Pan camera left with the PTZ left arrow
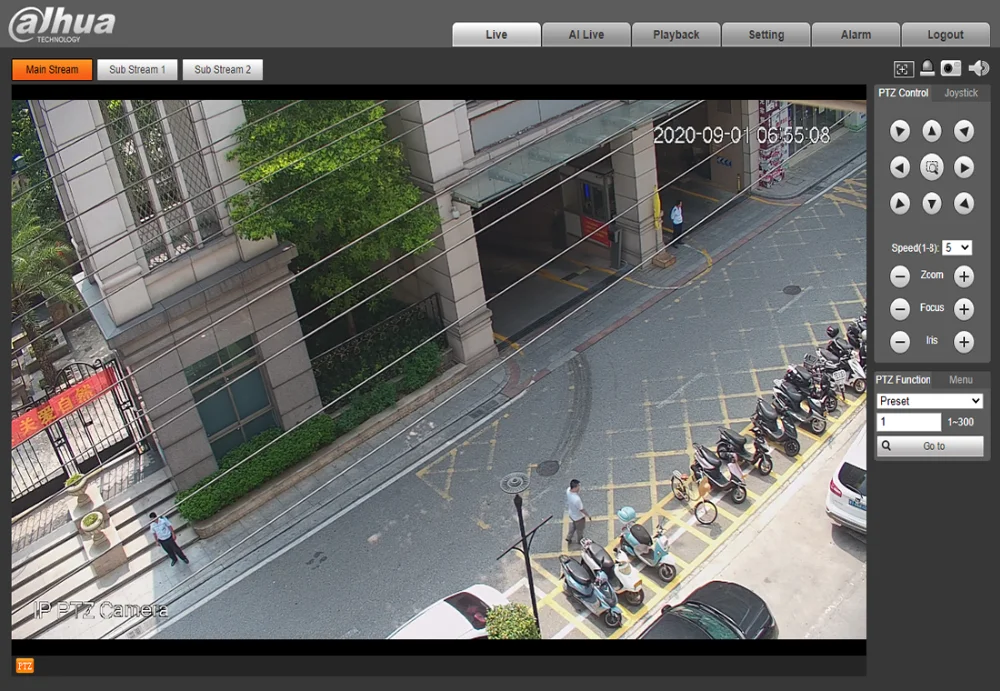1000x691 pixels. (900, 167)
